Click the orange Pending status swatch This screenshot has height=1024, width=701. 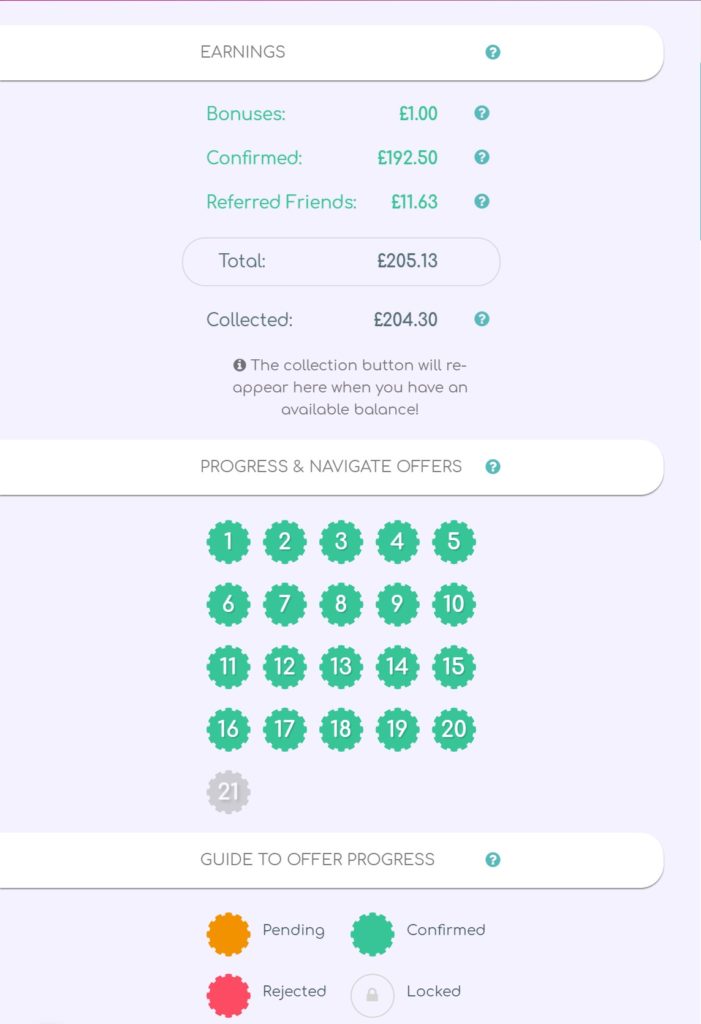click(x=228, y=934)
